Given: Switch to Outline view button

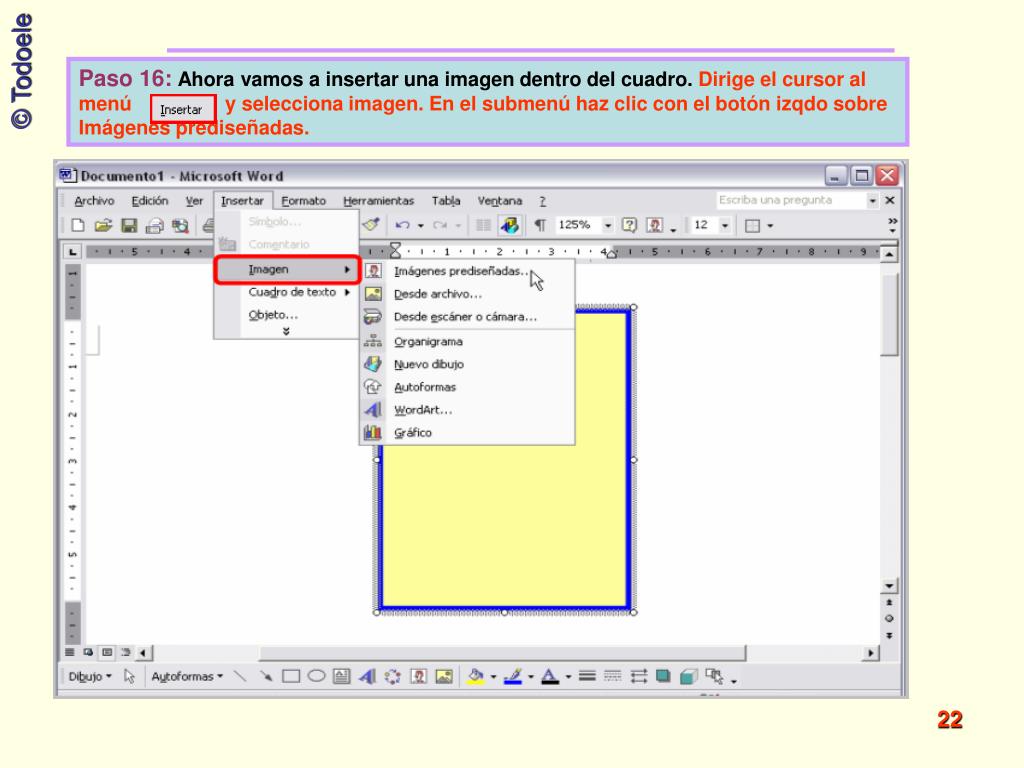Looking at the screenshot, I should coord(125,652).
